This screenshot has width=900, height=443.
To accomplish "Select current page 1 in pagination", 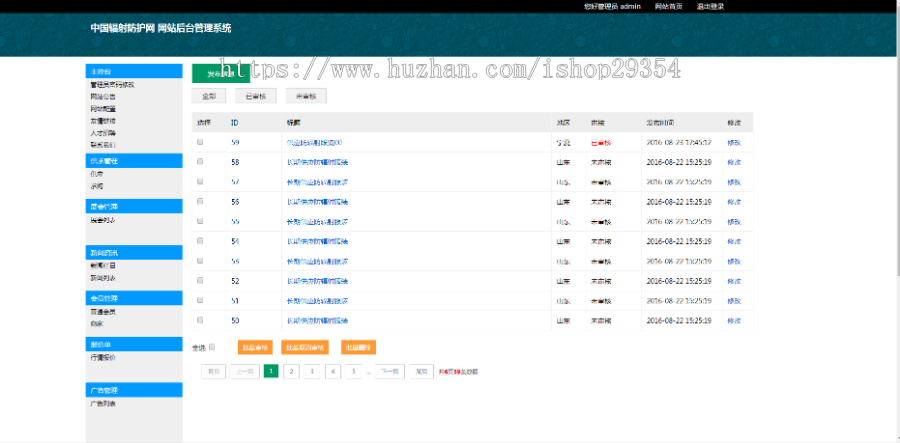I will click(271, 372).
